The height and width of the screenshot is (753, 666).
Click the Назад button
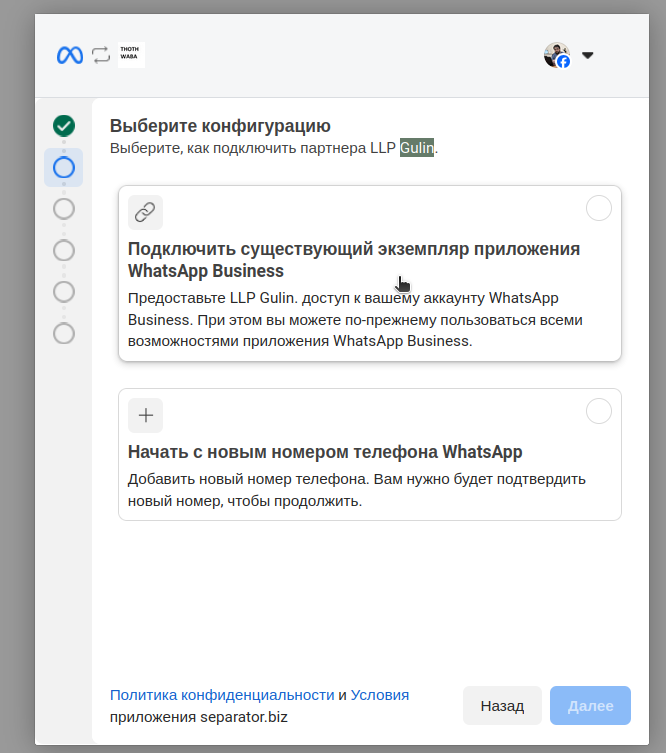502,705
